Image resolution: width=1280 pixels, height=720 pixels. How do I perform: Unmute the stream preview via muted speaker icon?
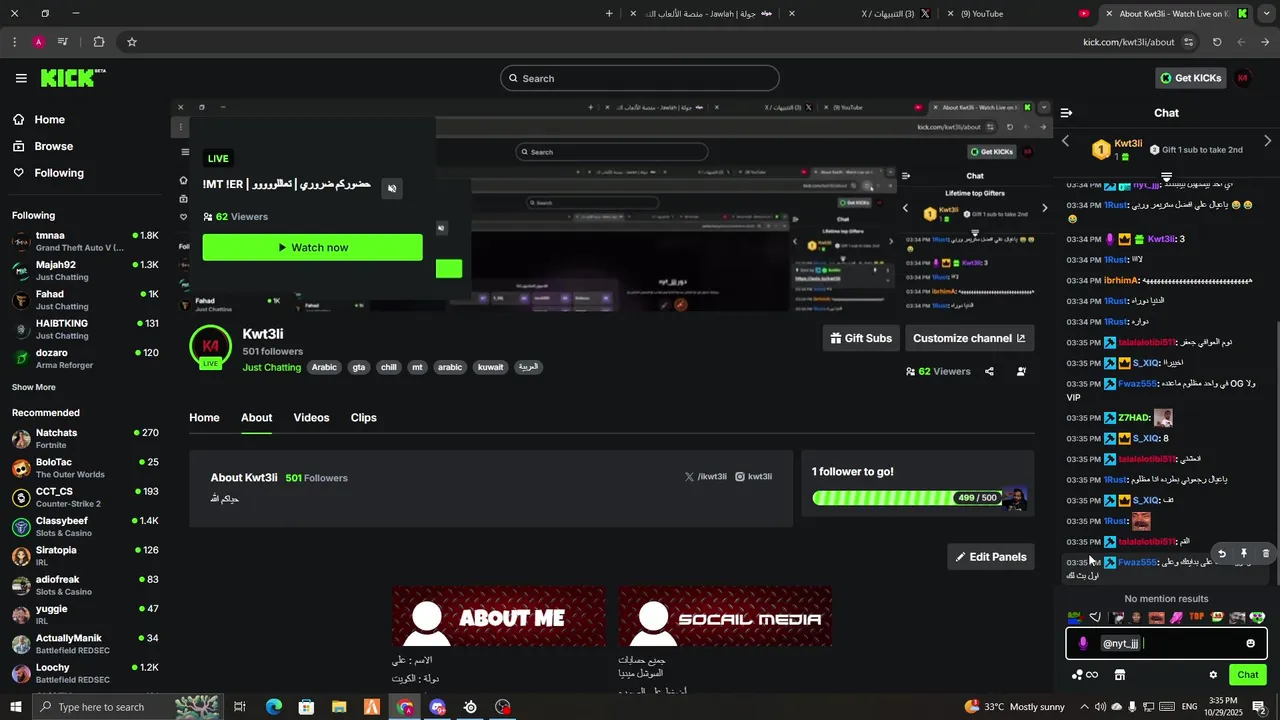click(392, 188)
